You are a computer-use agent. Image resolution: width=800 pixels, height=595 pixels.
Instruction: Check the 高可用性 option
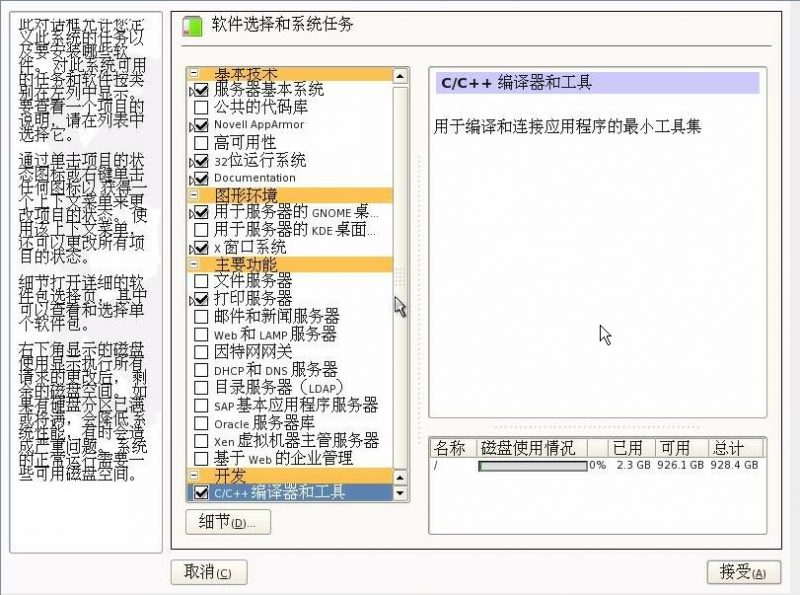(201, 143)
